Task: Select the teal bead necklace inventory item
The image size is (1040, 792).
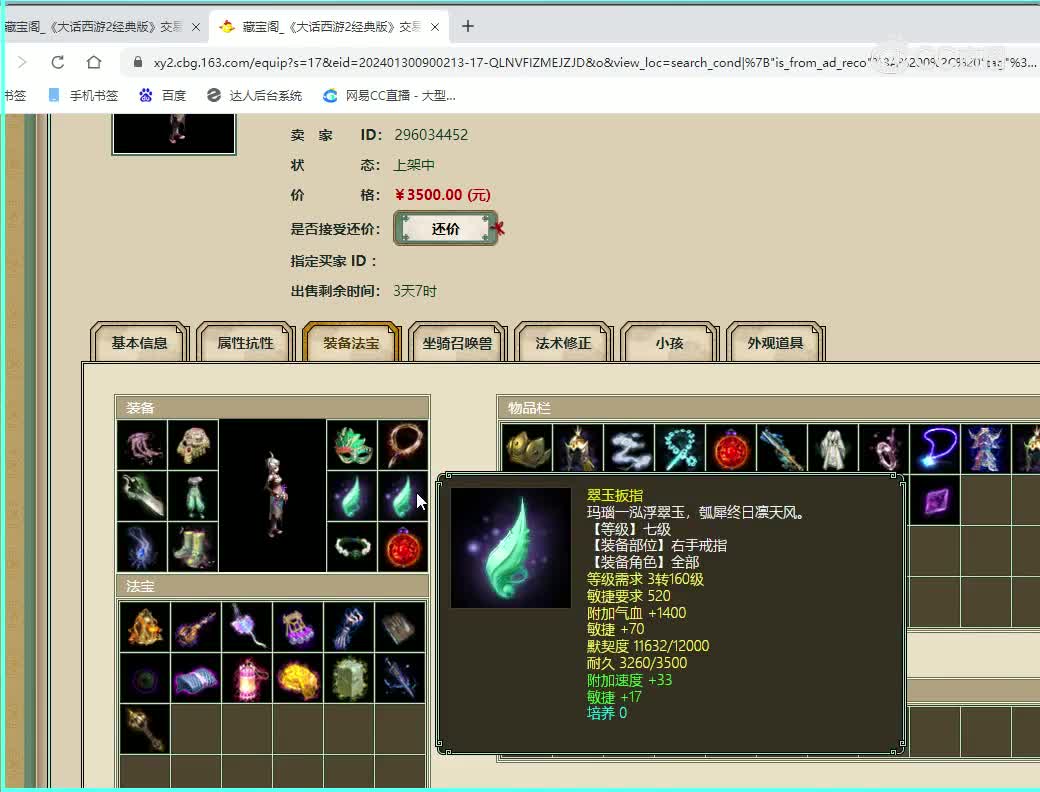Action: [x=681, y=448]
